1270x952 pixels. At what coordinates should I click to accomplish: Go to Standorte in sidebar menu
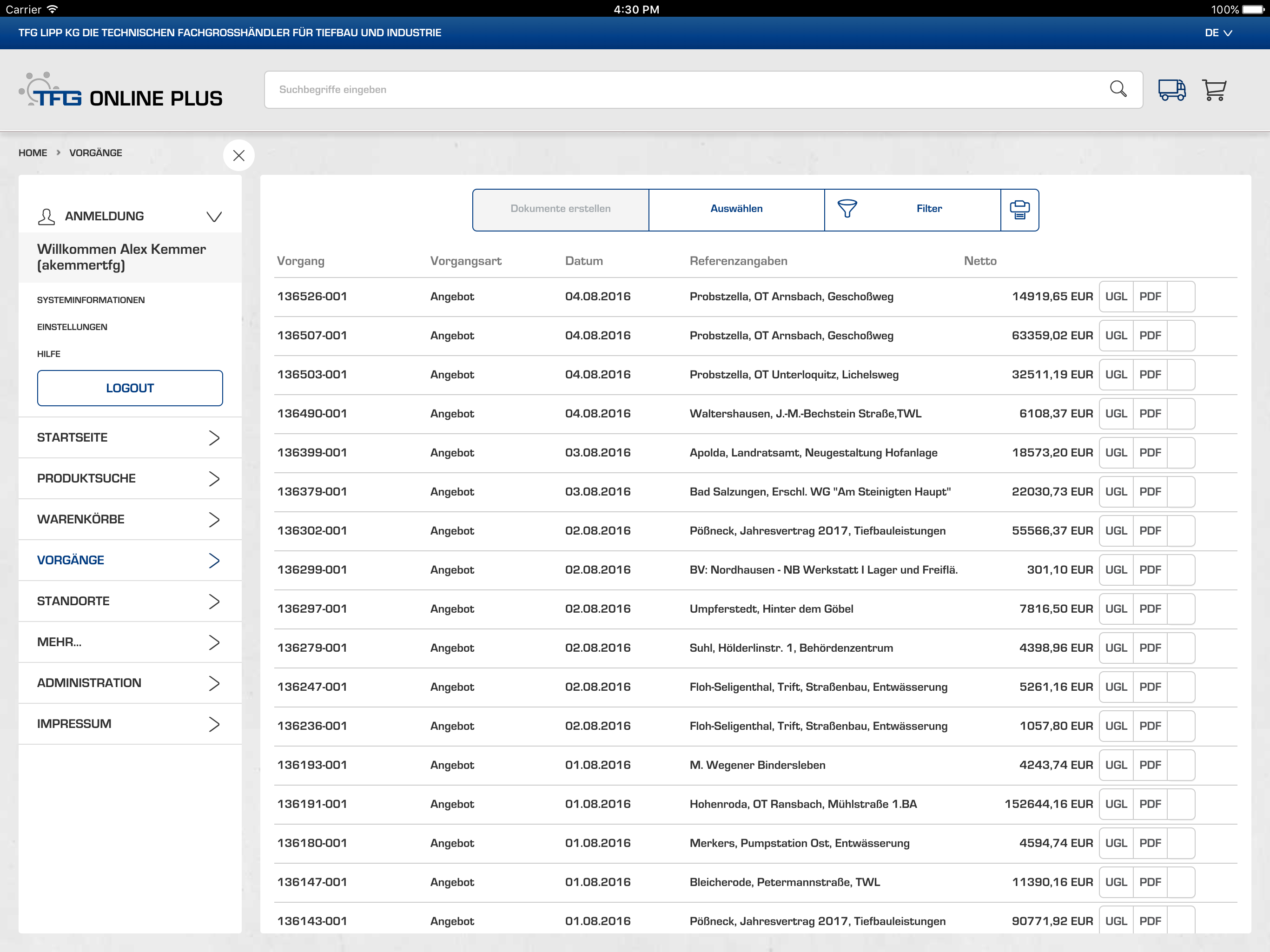[x=130, y=601]
